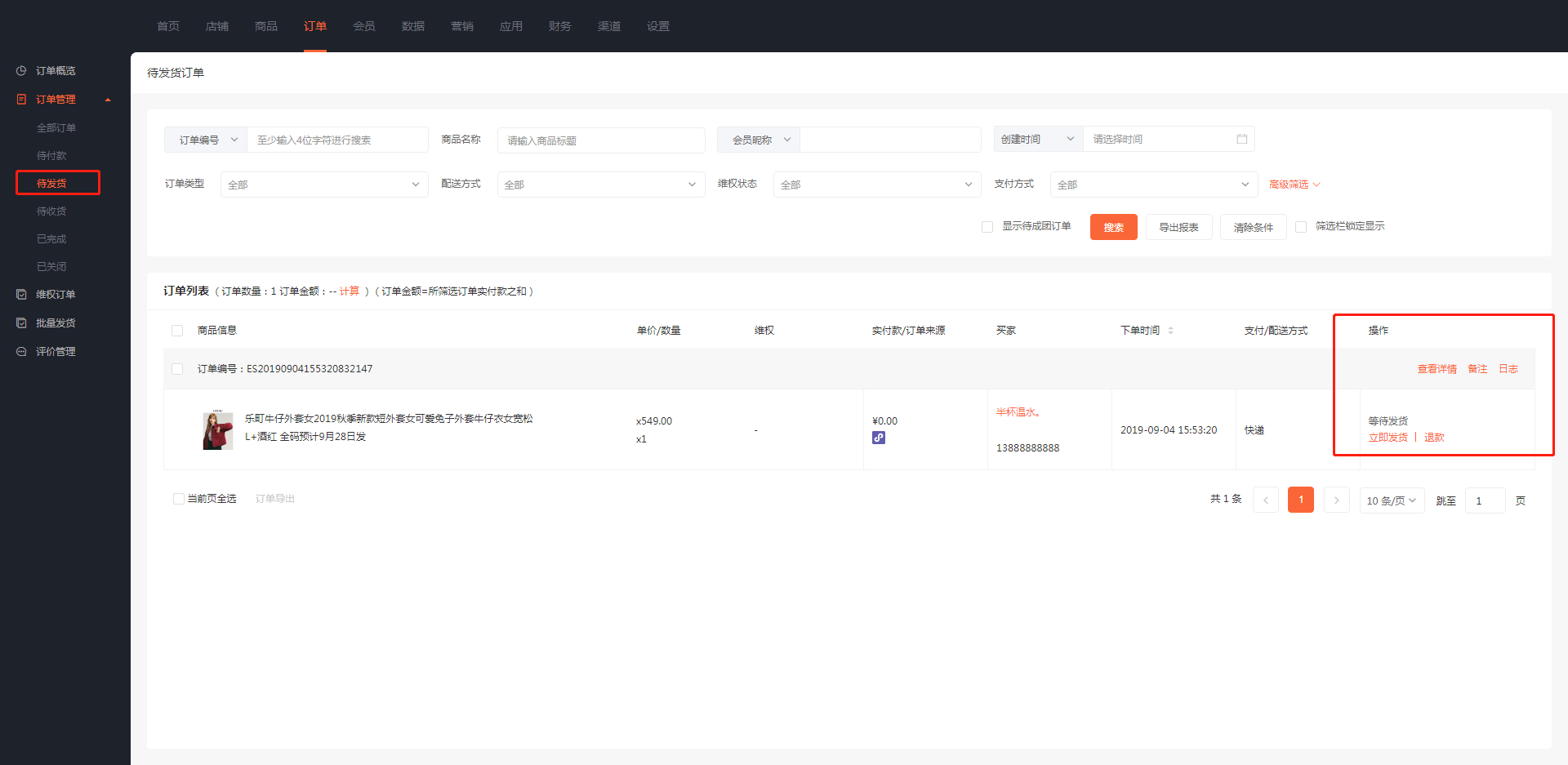This screenshot has width=1568, height=765.
Task: Open the 应用 top menu
Action: pos(511,26)
